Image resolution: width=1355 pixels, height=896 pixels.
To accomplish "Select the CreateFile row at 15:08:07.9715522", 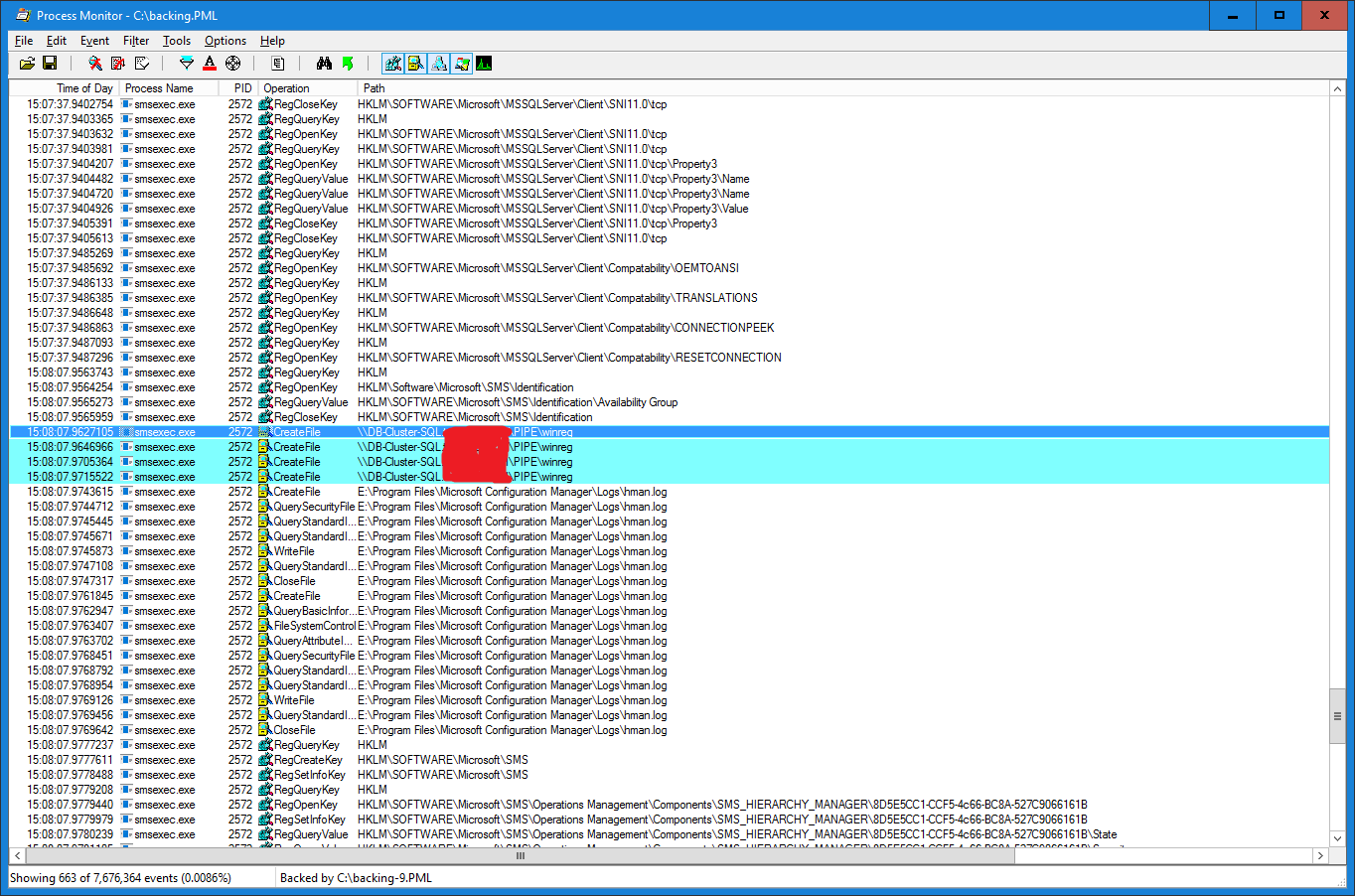I will click(x=670, y=477).
